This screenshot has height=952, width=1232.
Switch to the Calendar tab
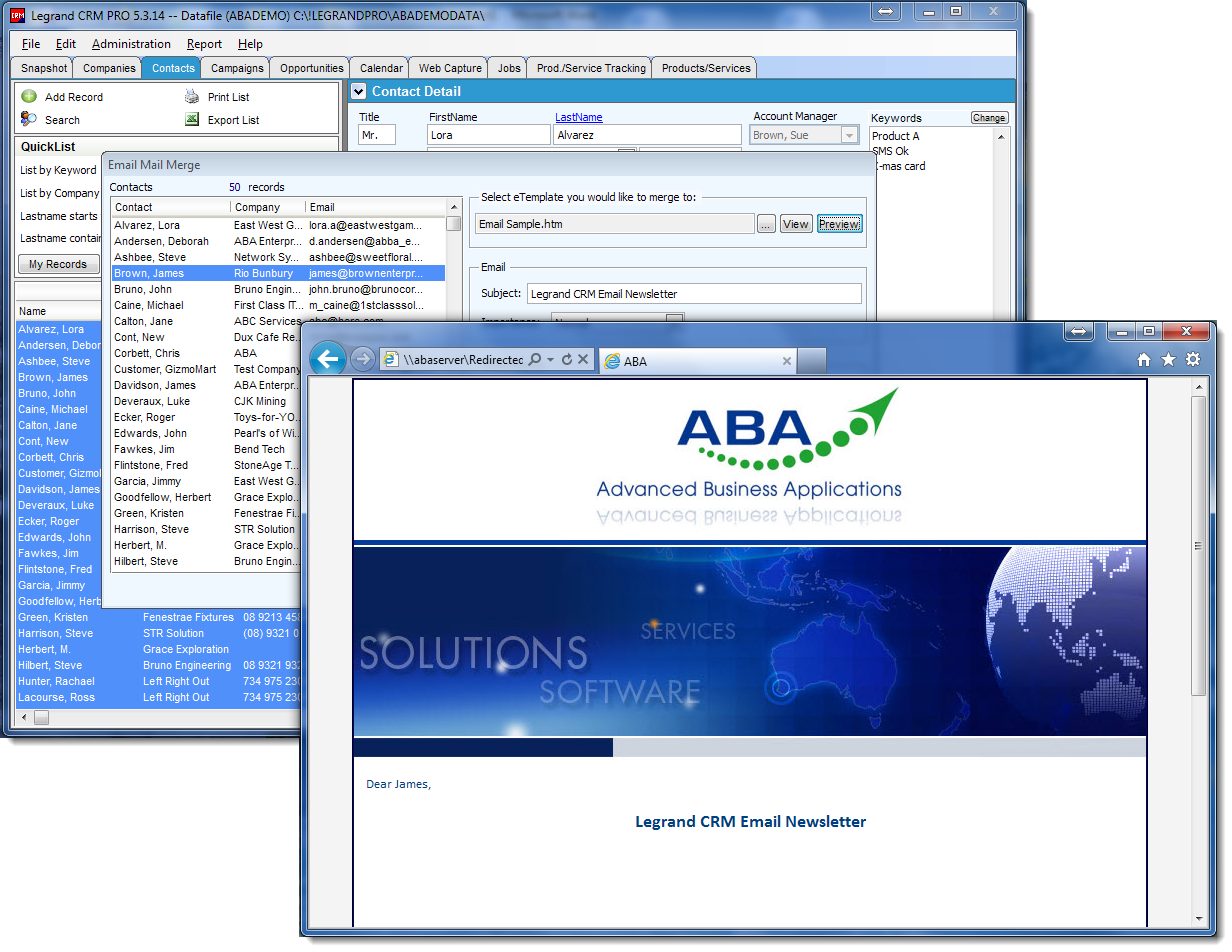point(381,68)
